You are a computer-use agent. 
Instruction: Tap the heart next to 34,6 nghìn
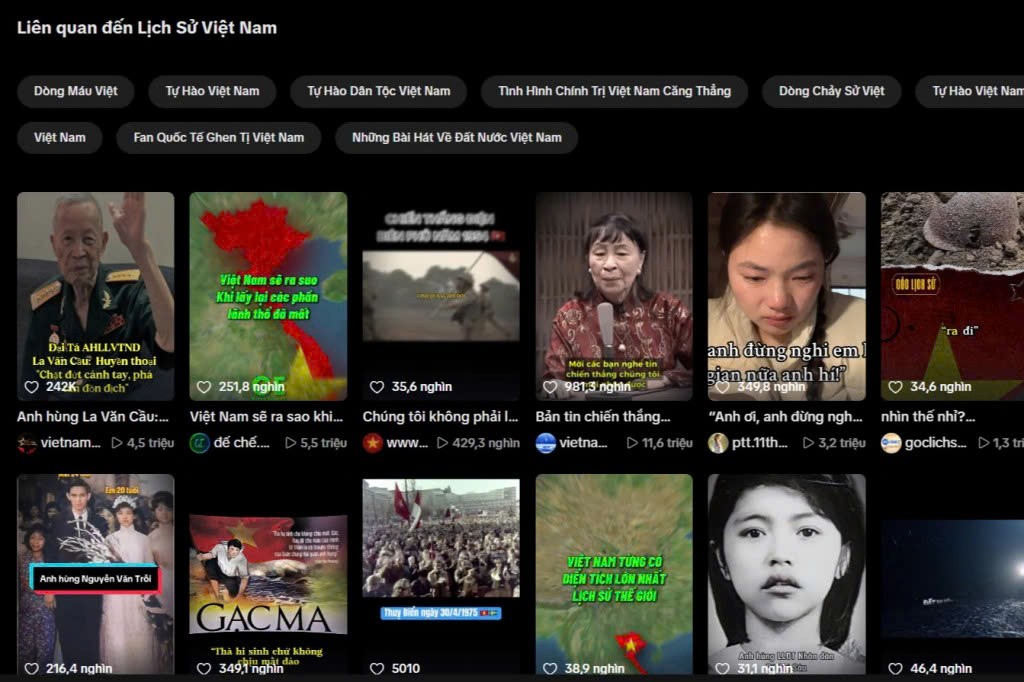pyautogui.click(x=895, y=387)
